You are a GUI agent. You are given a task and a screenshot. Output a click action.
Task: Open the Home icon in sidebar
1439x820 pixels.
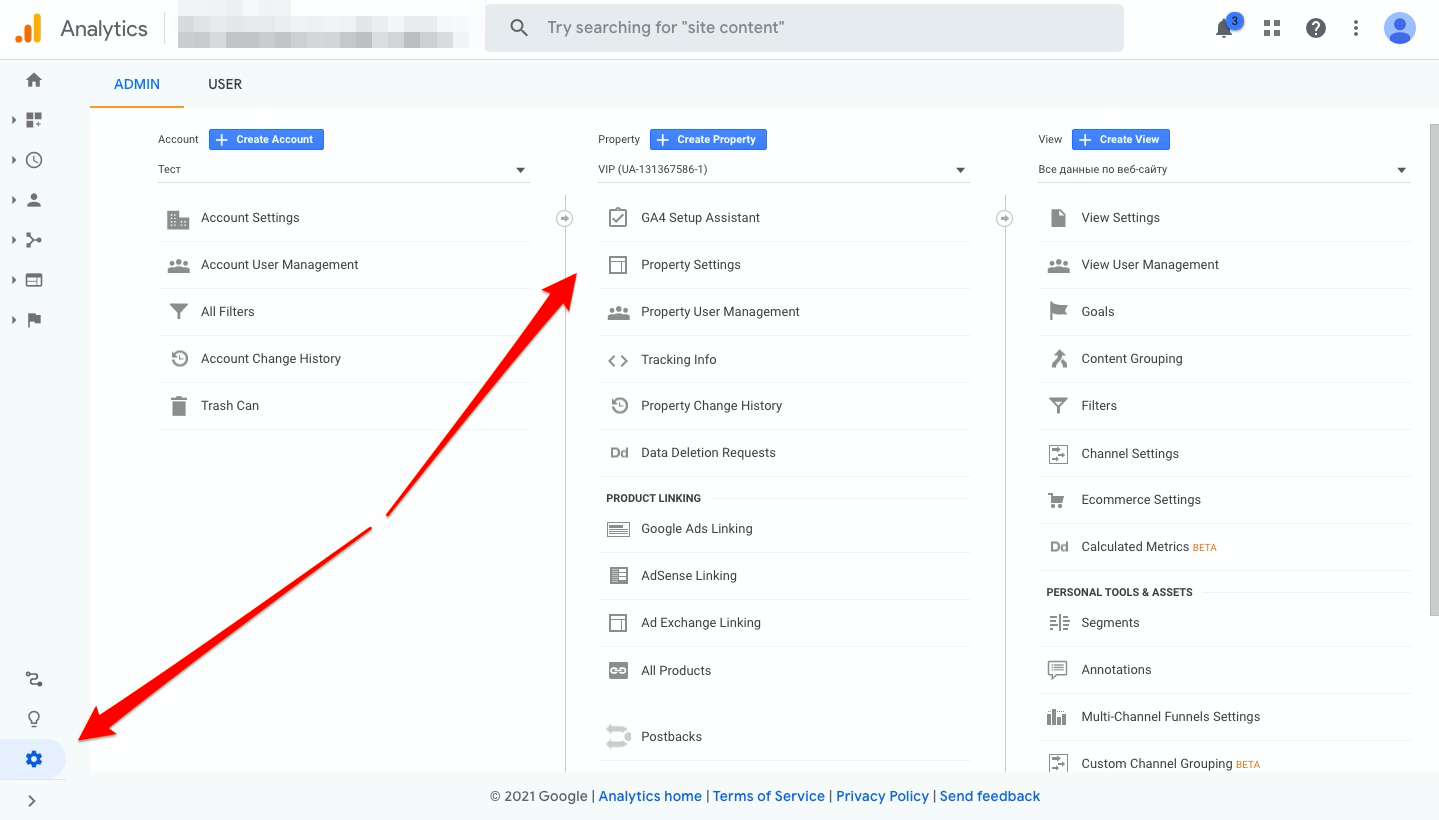click(x=34, y=80)
